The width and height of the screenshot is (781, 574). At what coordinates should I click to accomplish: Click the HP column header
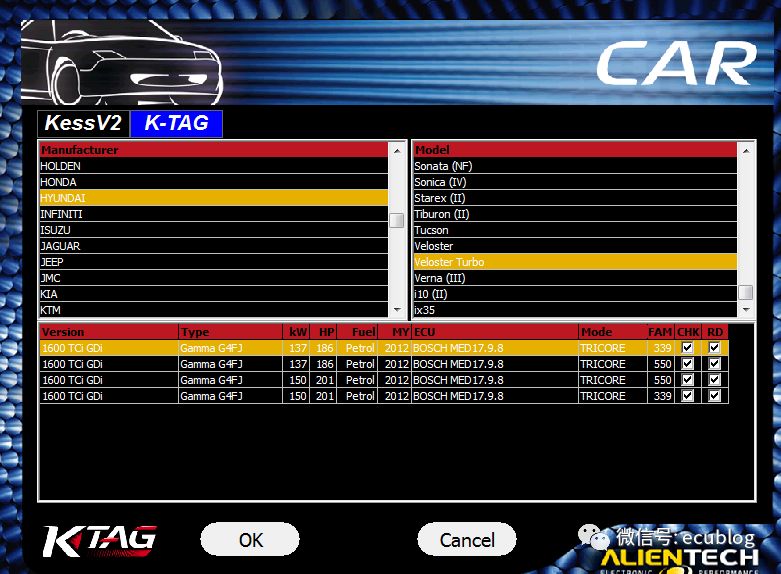tap(324, 332)
